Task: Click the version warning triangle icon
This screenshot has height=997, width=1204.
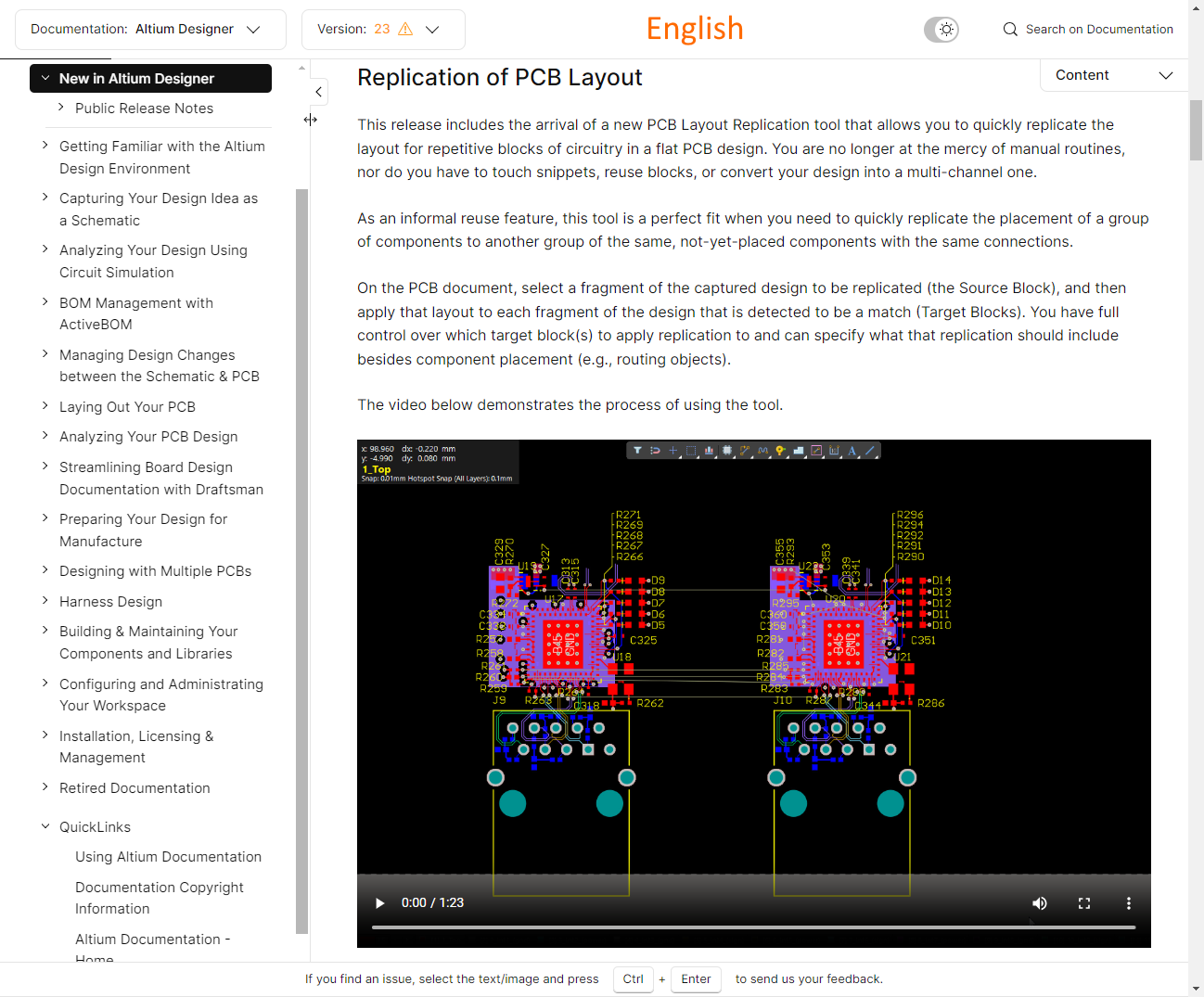Action: pos(405,29)
